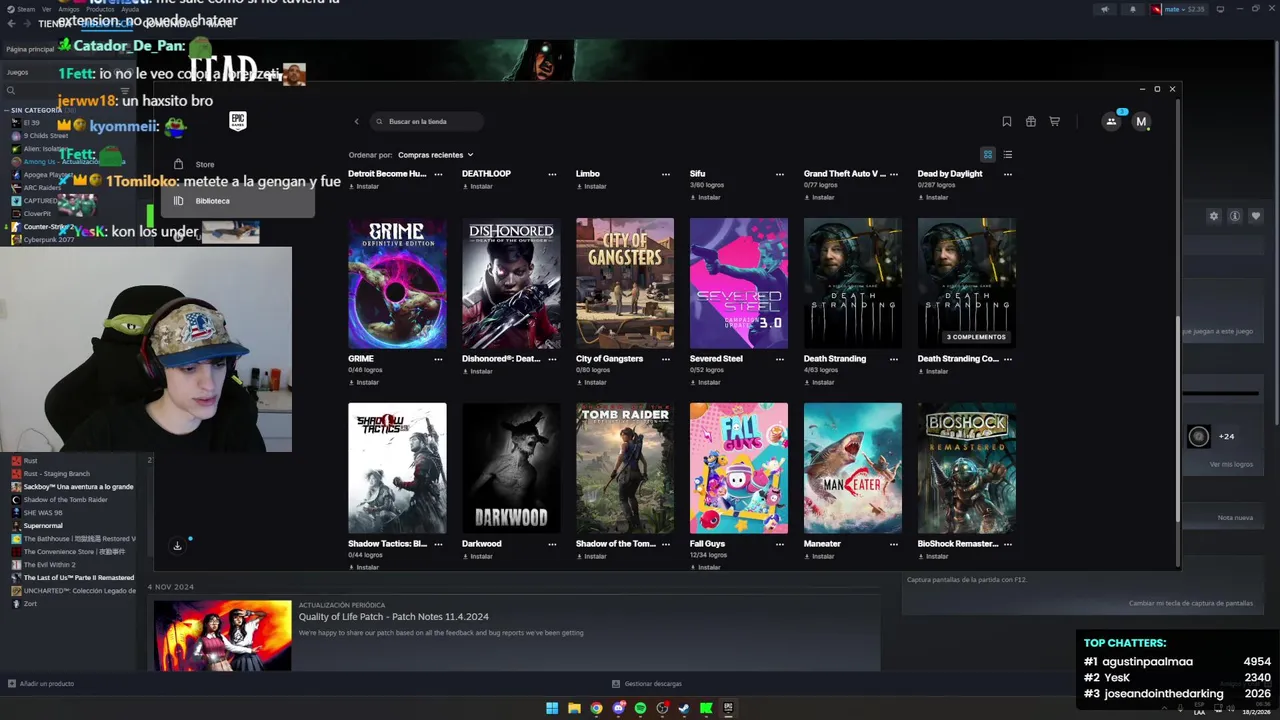This screenshot has height=720, width=1280.
Task: Open options menu for Detroit Become Human
Action: 438,174
